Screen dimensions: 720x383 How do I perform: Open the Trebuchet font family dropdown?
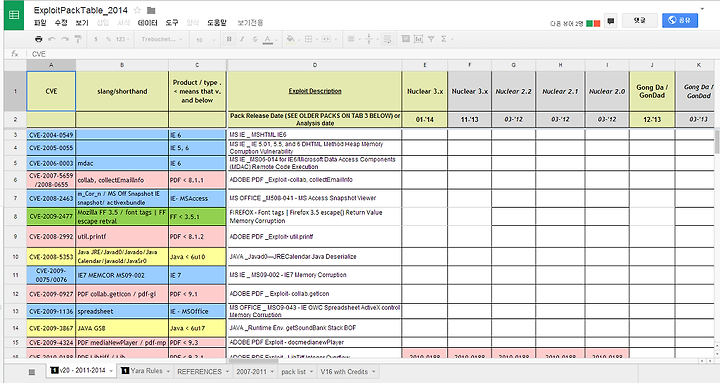[x=162, y=39]
